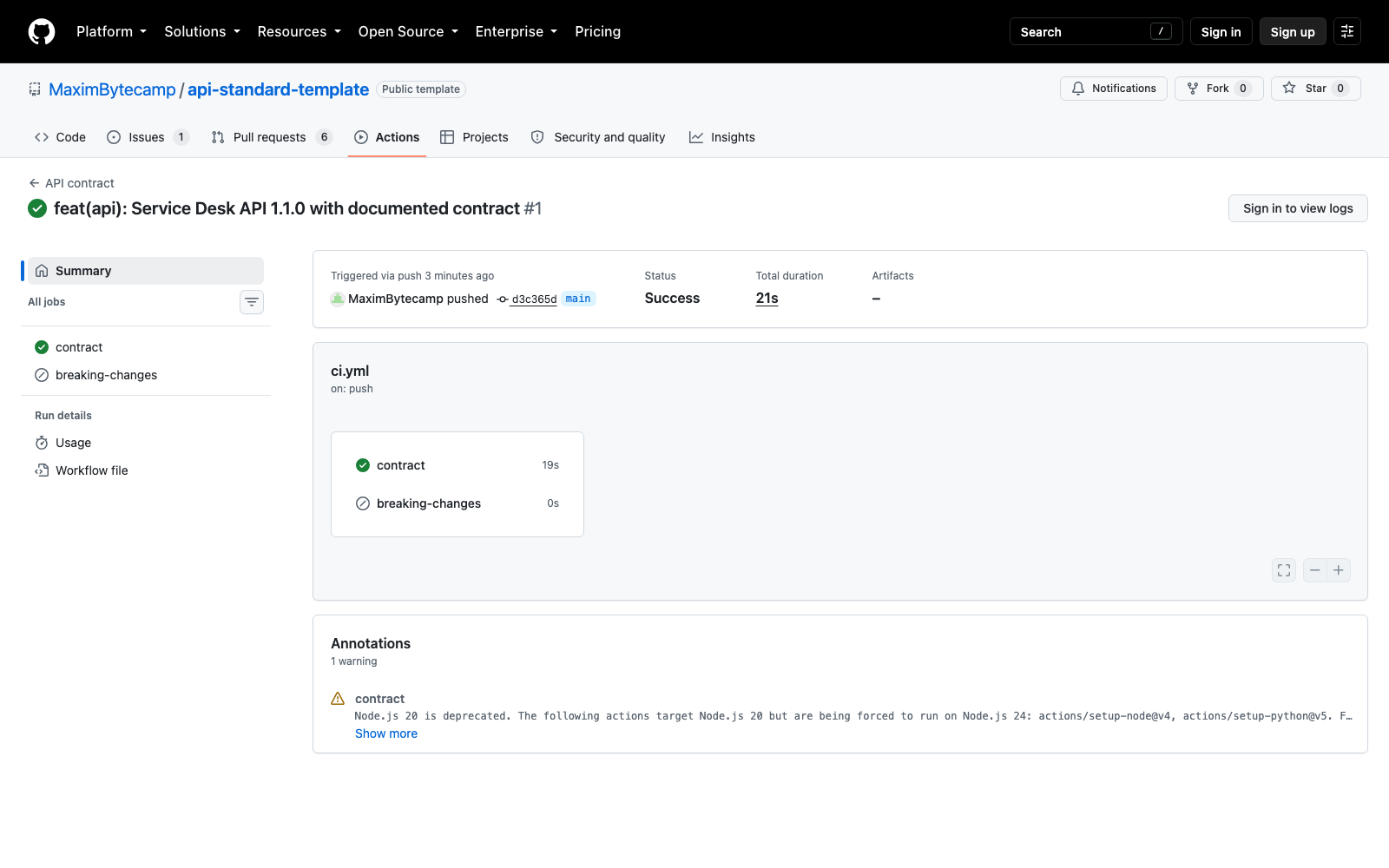Click the Notifications bell button
The width and height of the screenshot is (1389, 868).
[x=1114, y=89]
